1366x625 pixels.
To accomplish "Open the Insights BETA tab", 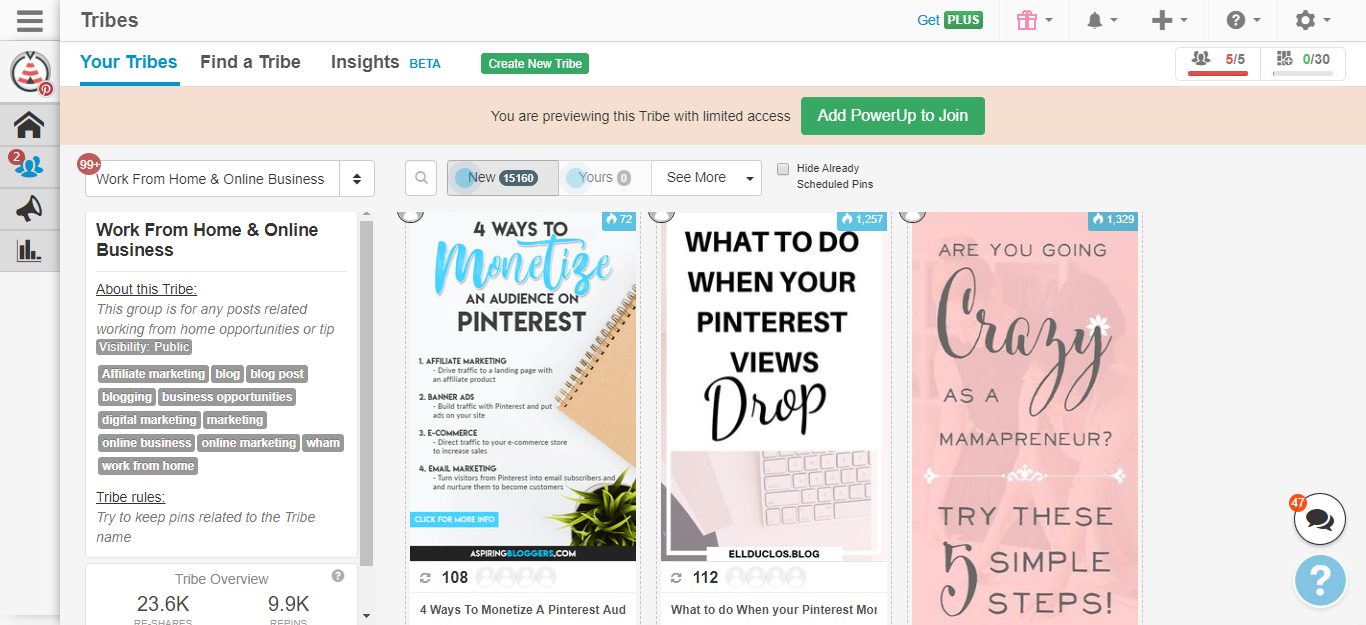I will click(x=385, y=62).
